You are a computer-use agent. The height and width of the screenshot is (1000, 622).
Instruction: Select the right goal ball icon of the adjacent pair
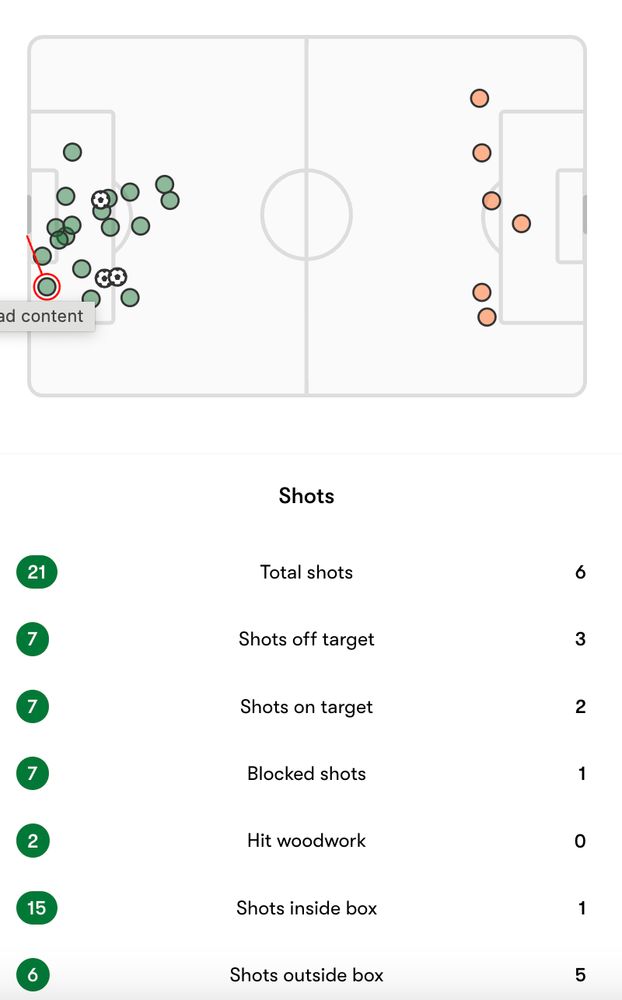[117, 277]
